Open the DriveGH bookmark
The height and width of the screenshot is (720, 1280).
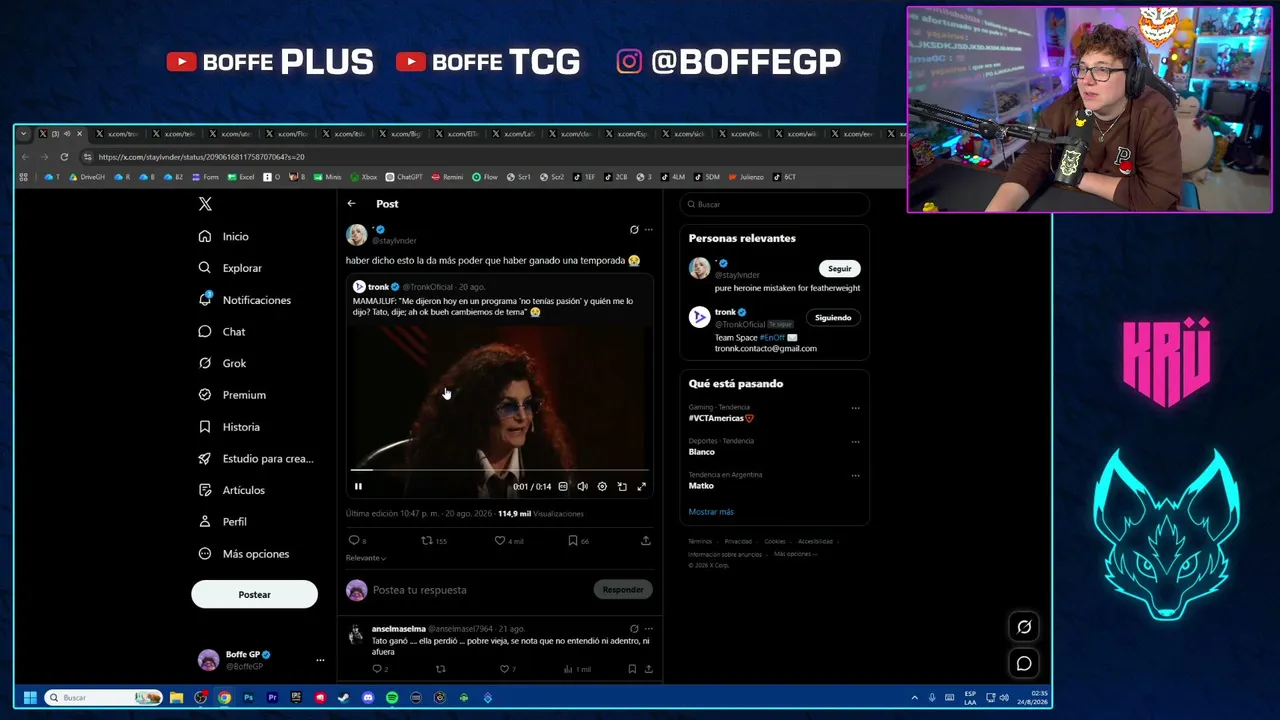point(87,177)
